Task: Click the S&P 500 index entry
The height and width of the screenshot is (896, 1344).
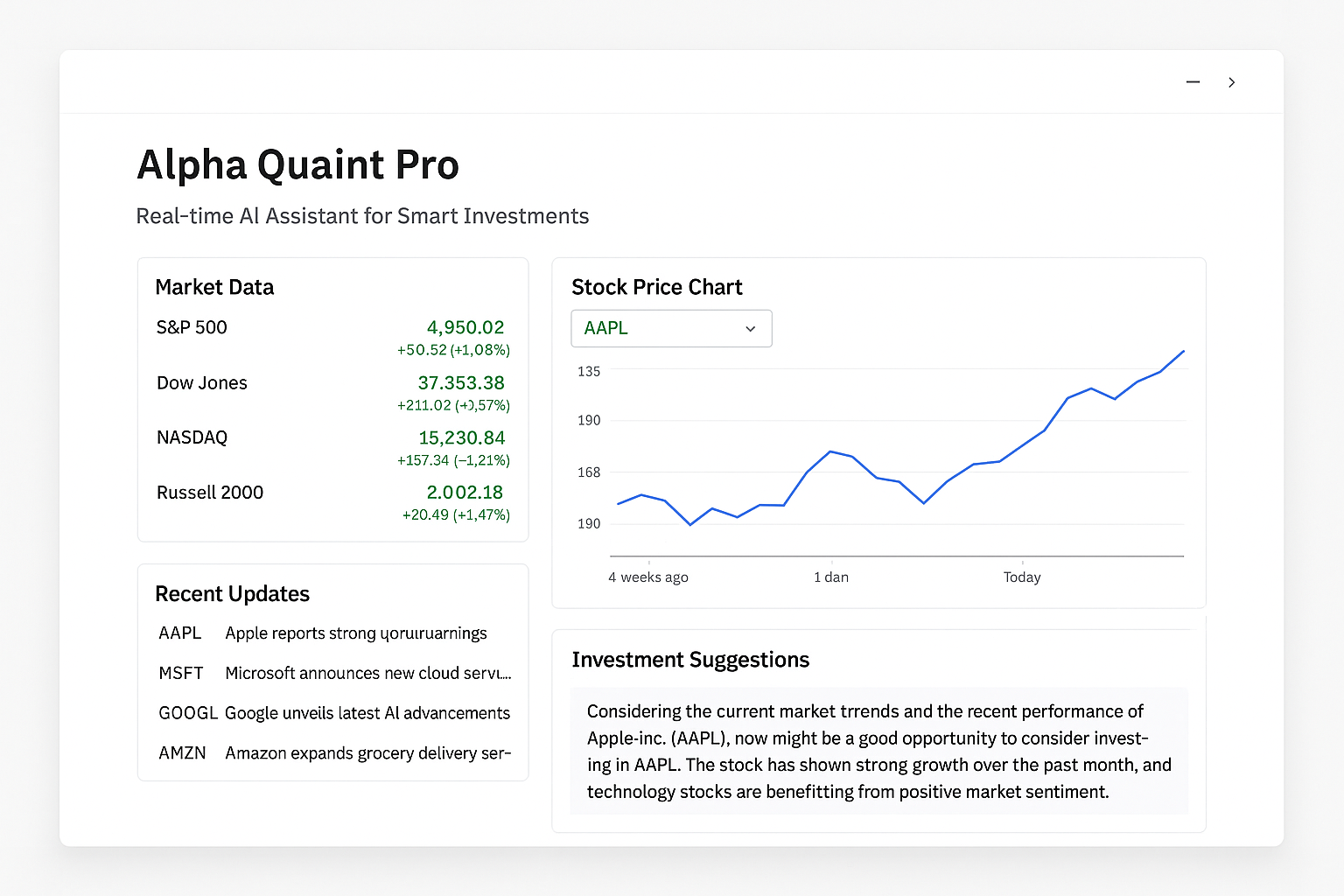Action: pos(192,327)
